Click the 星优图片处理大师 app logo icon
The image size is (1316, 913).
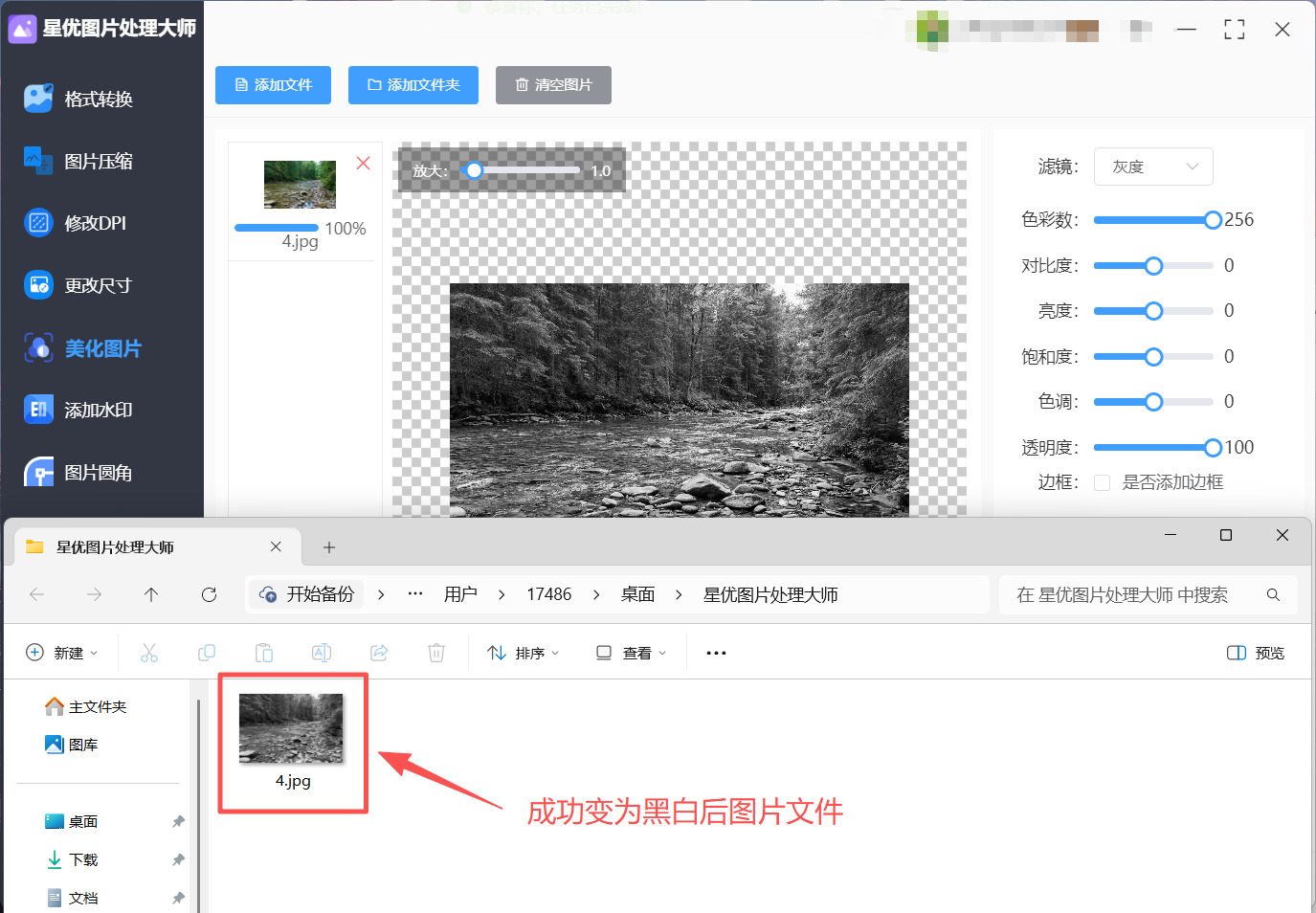click(21, 29)
